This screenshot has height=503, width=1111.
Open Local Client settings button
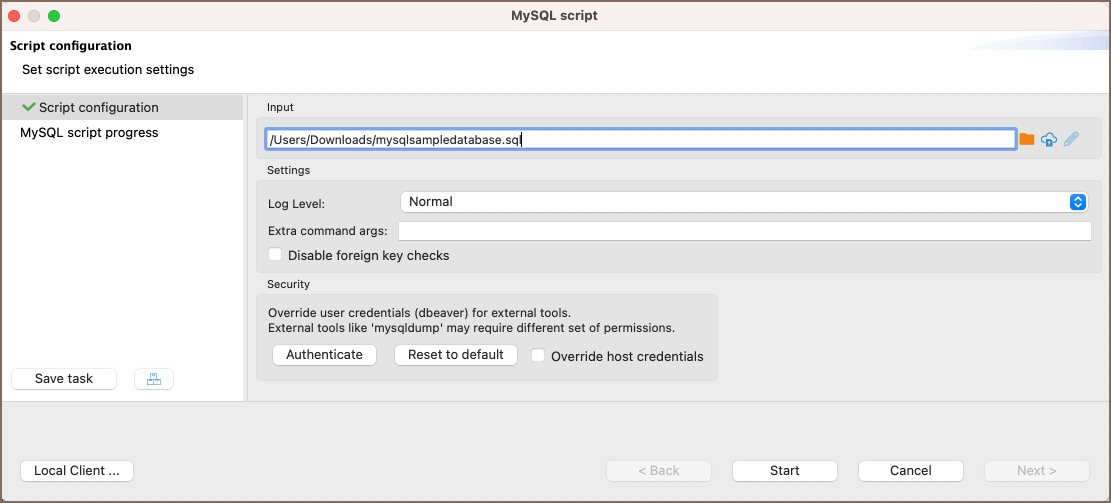click(77, 471)
